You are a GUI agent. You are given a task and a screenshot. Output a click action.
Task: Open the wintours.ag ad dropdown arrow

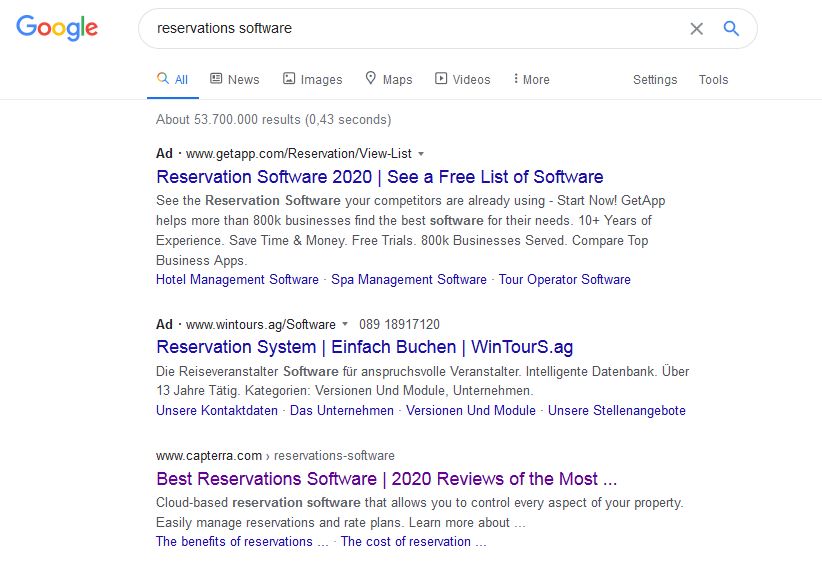pyautogui.click(x=345, y=324)
